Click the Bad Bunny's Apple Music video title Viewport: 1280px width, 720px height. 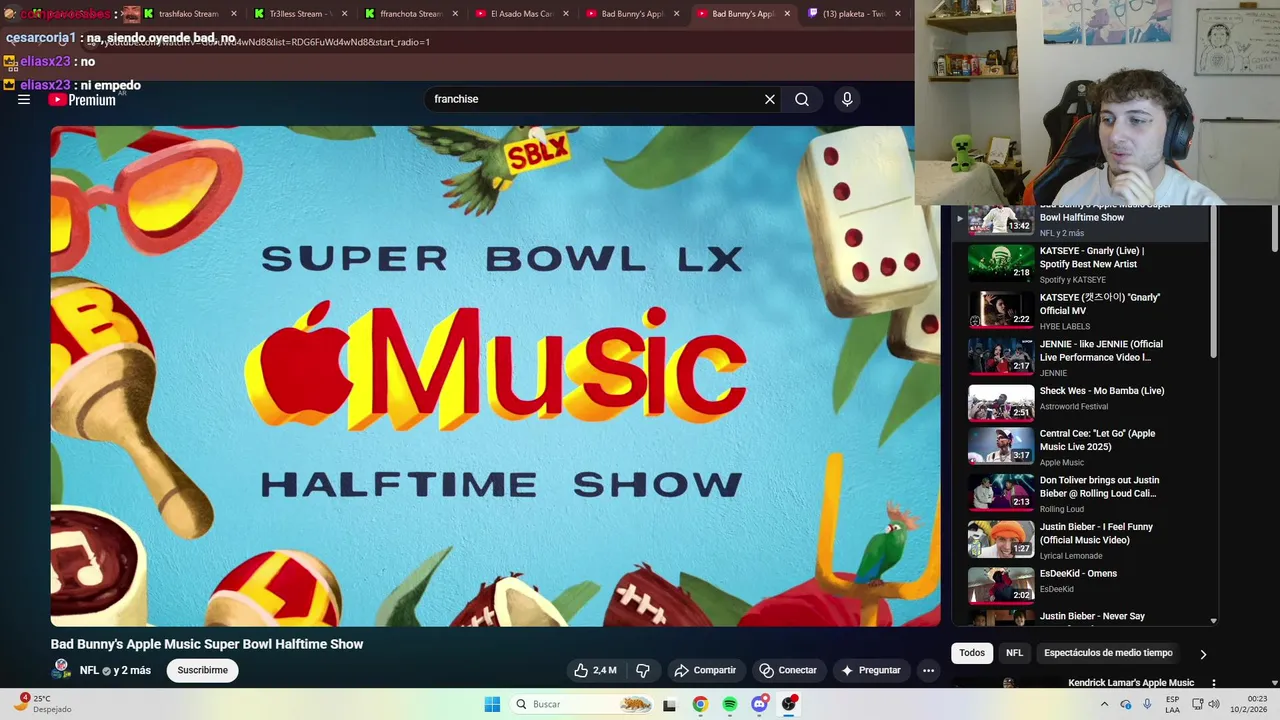pos(207,644)
